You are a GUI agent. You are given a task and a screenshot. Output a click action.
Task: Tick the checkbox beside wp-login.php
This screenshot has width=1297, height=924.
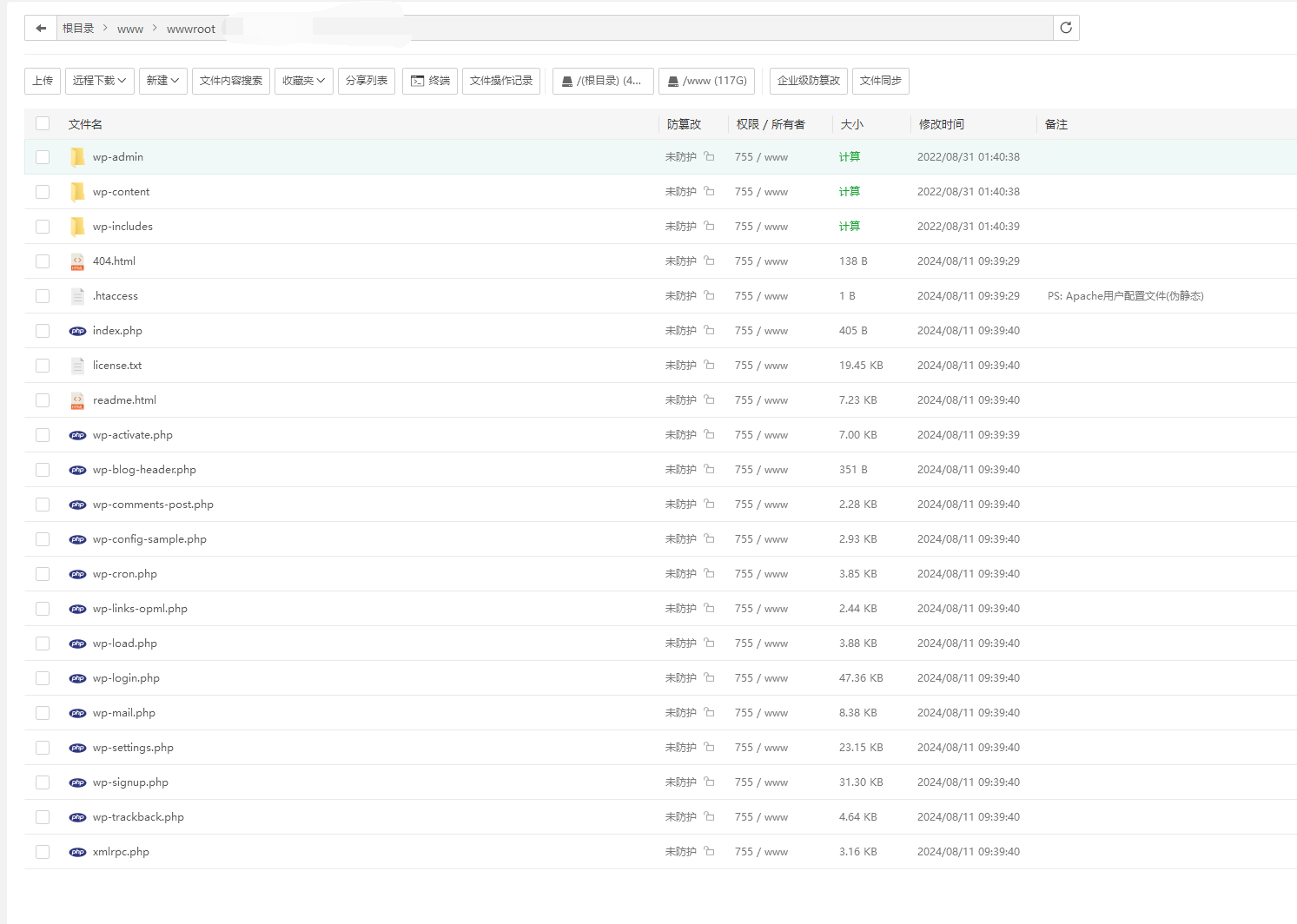pos(43,678)
